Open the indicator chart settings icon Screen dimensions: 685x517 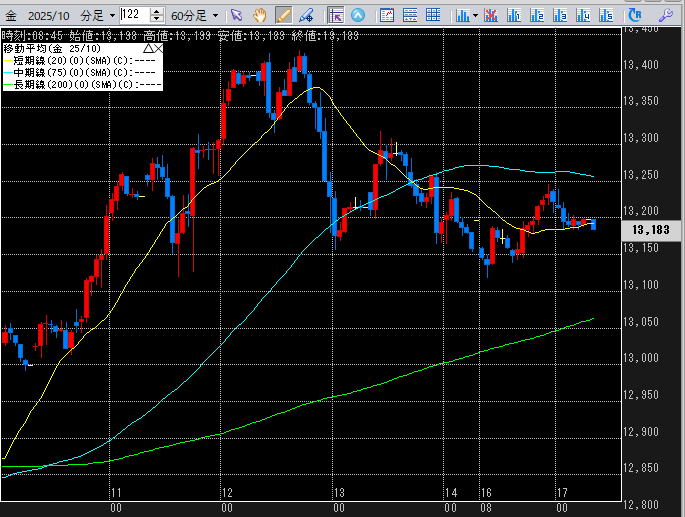[462, 16]
